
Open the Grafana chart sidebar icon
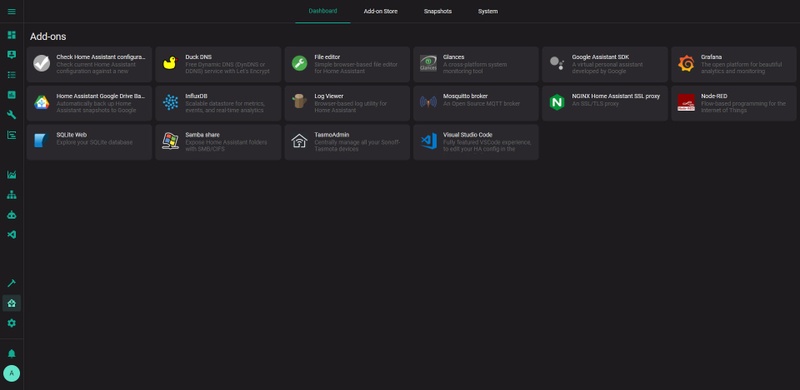point(11,175)
